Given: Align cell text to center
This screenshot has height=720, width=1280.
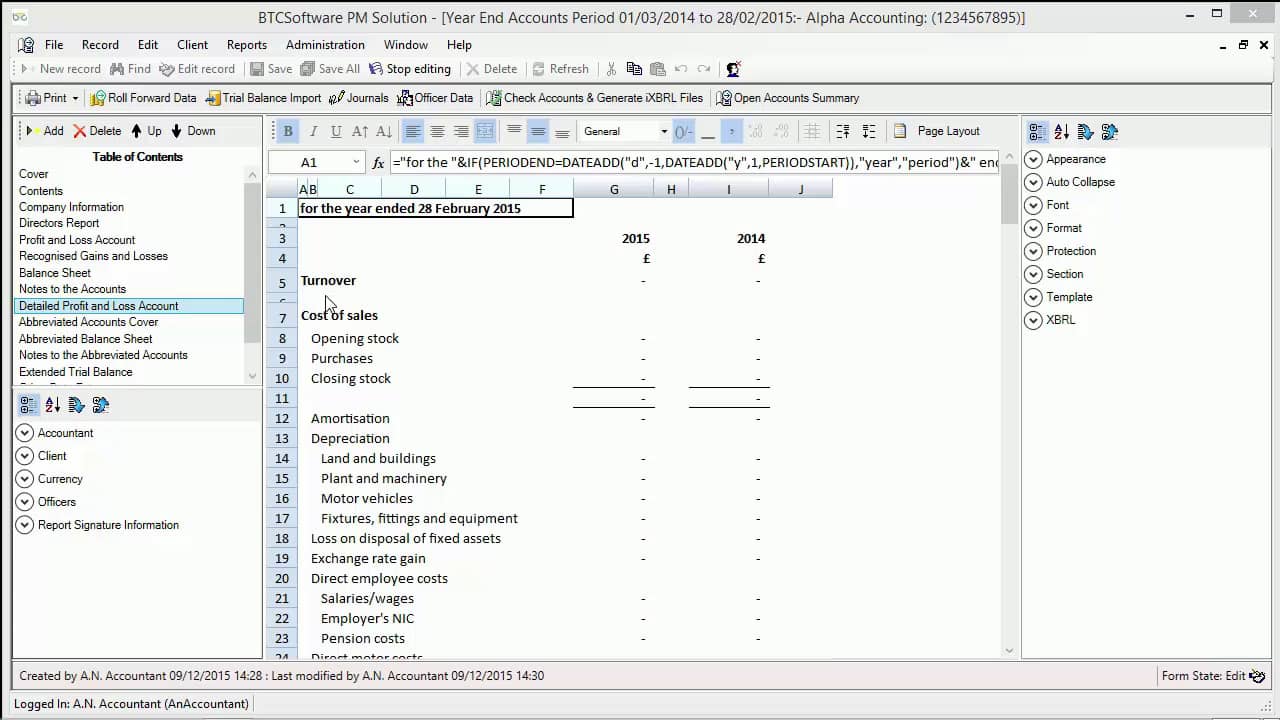Looking at the screenshot, I should (x=437, y=131).
